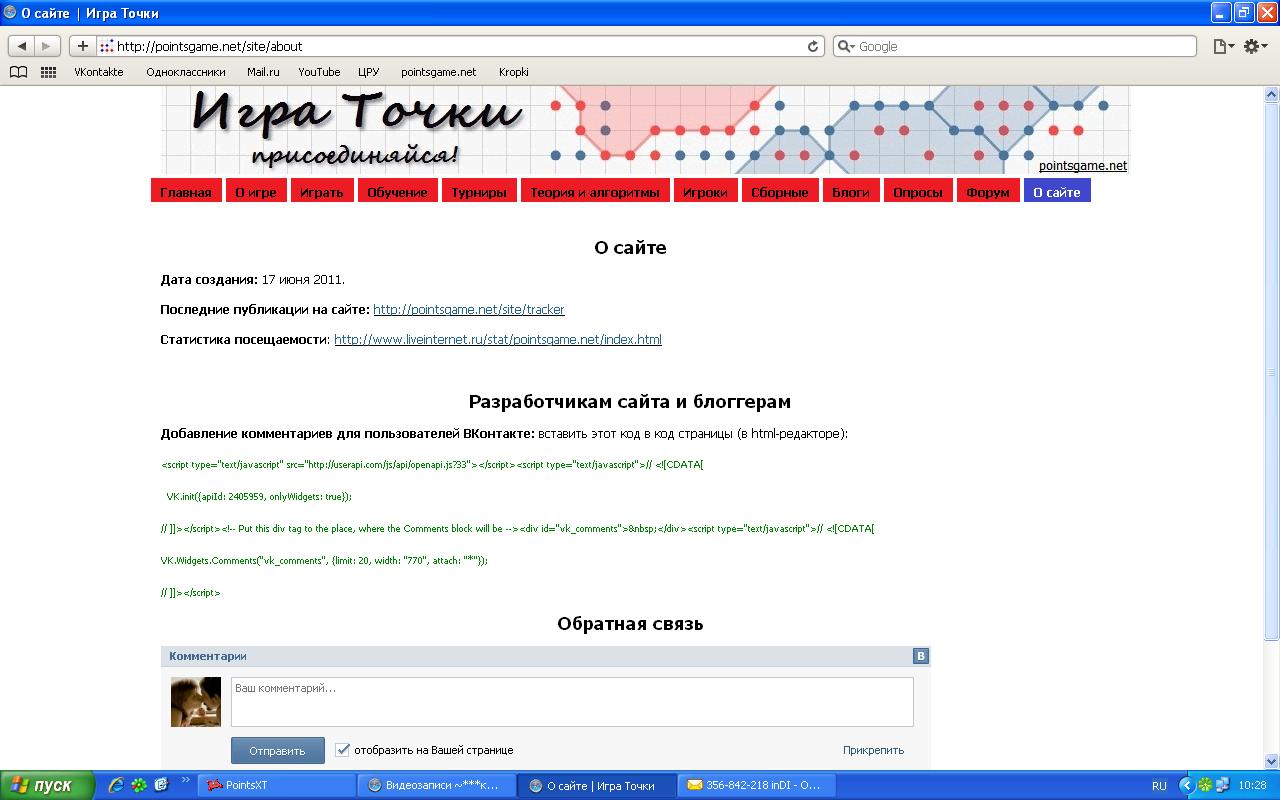Open the green flower quick launch icon
Image resolution: width=1280 pixels, height=800 pixels.
point(139,785)
